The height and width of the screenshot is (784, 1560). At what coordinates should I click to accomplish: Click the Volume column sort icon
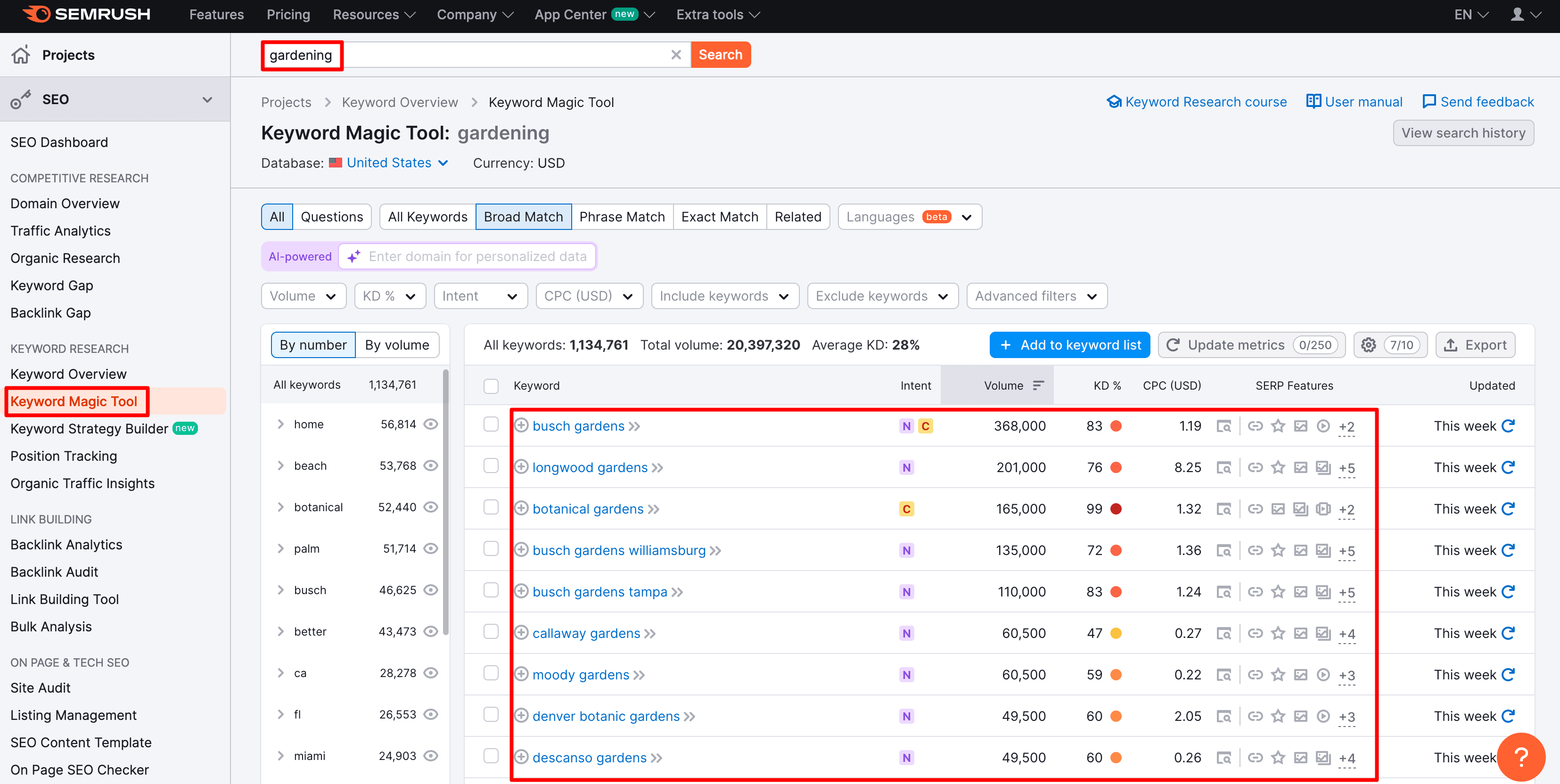click(x=1038, y=386)
